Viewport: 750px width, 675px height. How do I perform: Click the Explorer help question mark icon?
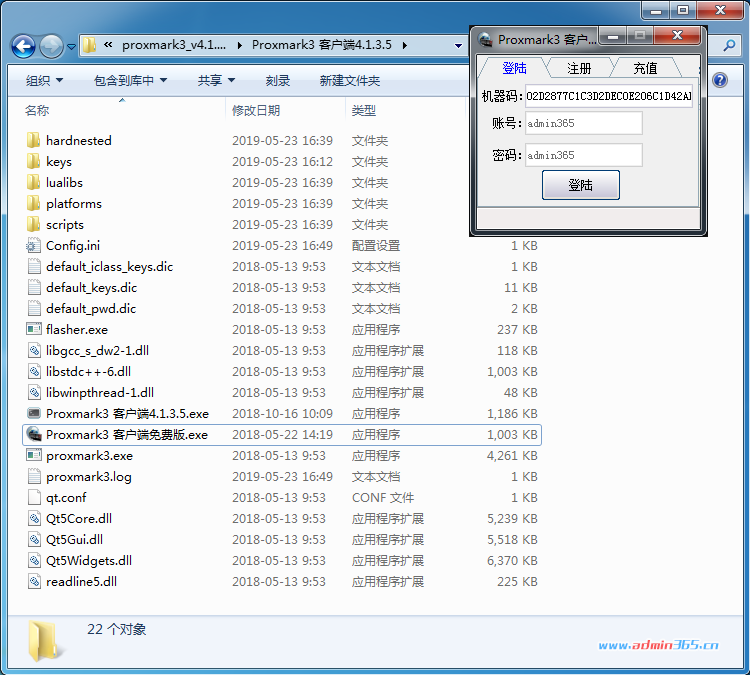pyautogui.click(x=720, y=80)
